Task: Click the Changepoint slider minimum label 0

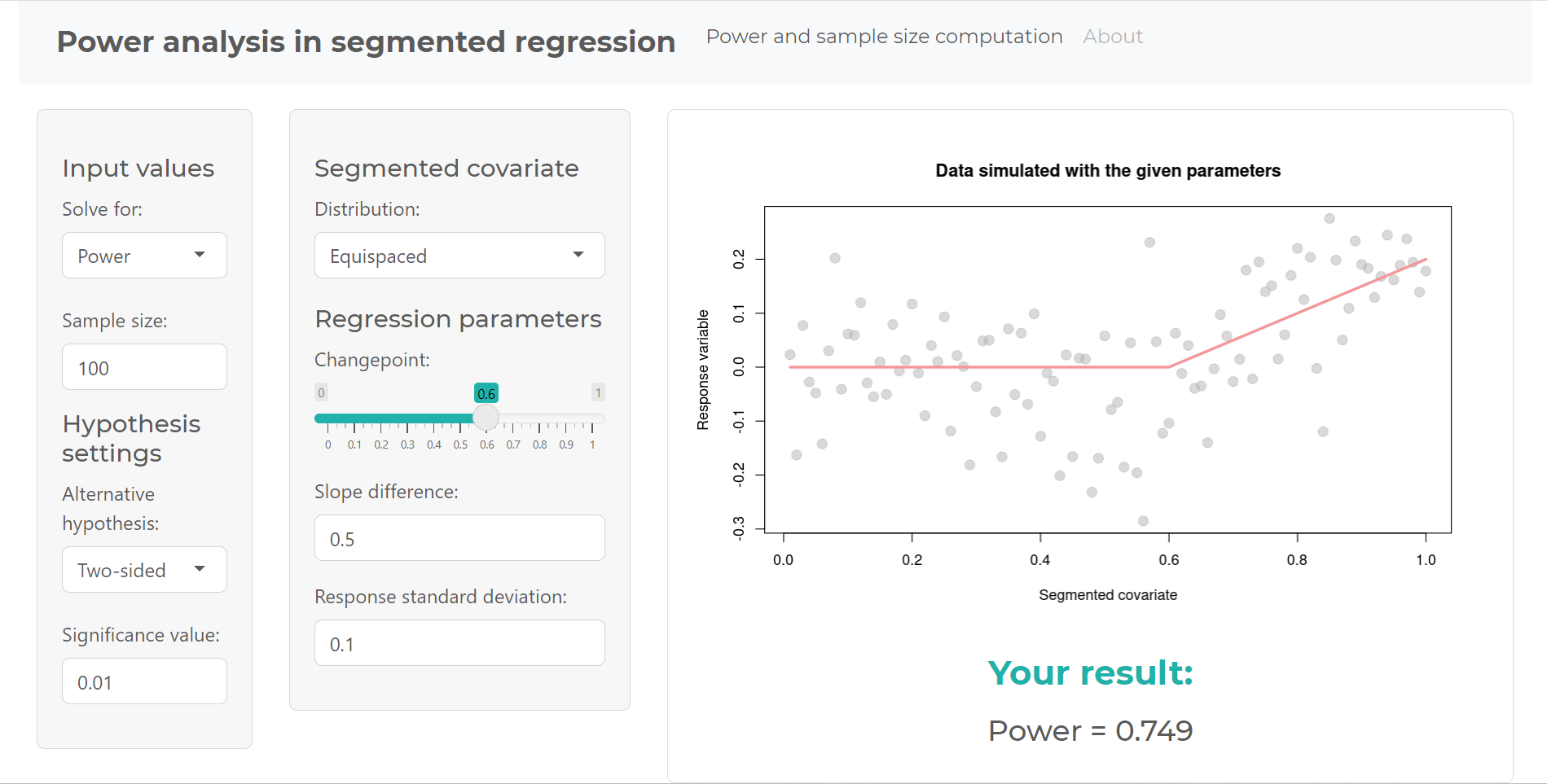Action: click(x=321, y=392)
